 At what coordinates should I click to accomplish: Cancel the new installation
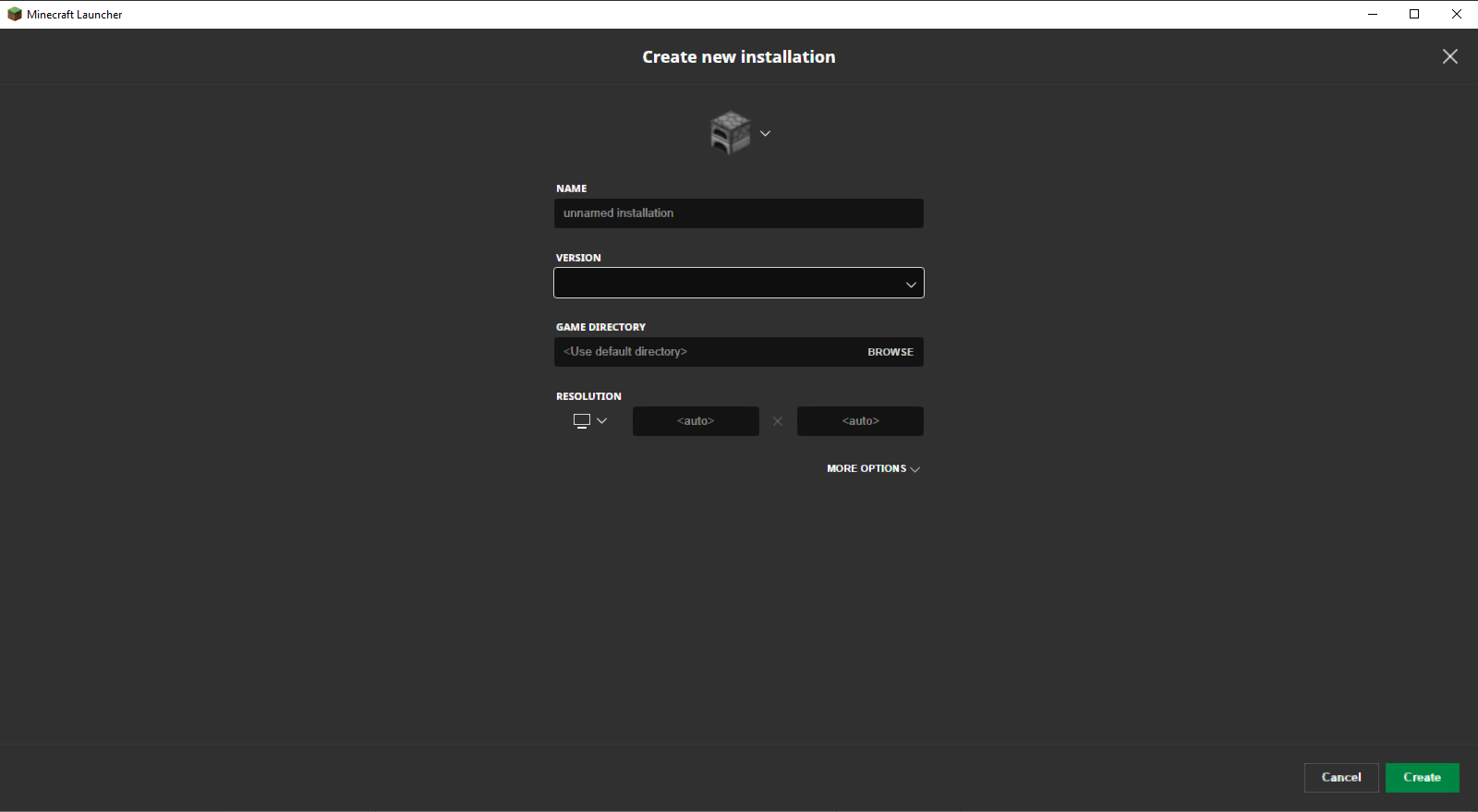tap(1341, 778)
